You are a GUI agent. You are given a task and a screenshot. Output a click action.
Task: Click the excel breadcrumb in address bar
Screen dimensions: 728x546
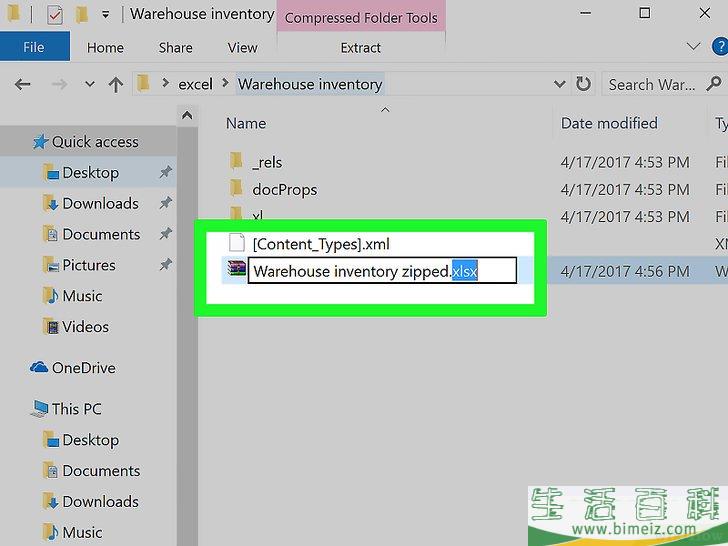[195, 85]
